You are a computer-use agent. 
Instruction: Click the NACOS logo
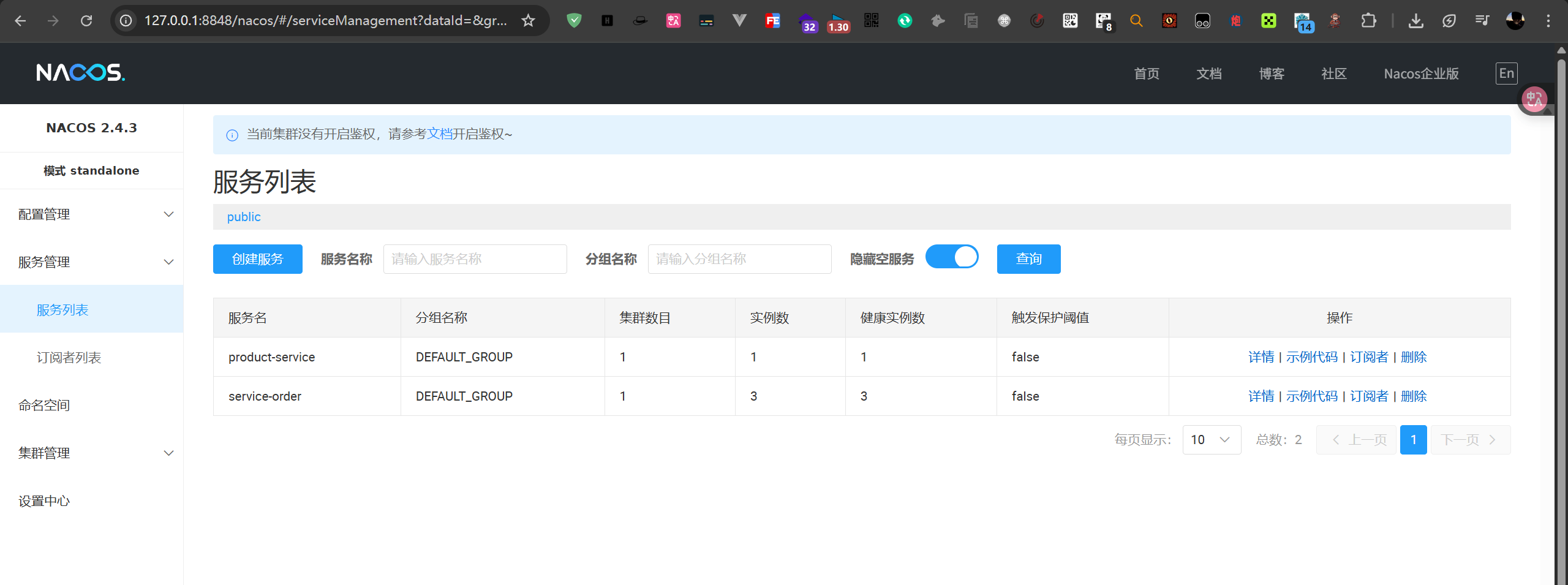tap(80, 73)
